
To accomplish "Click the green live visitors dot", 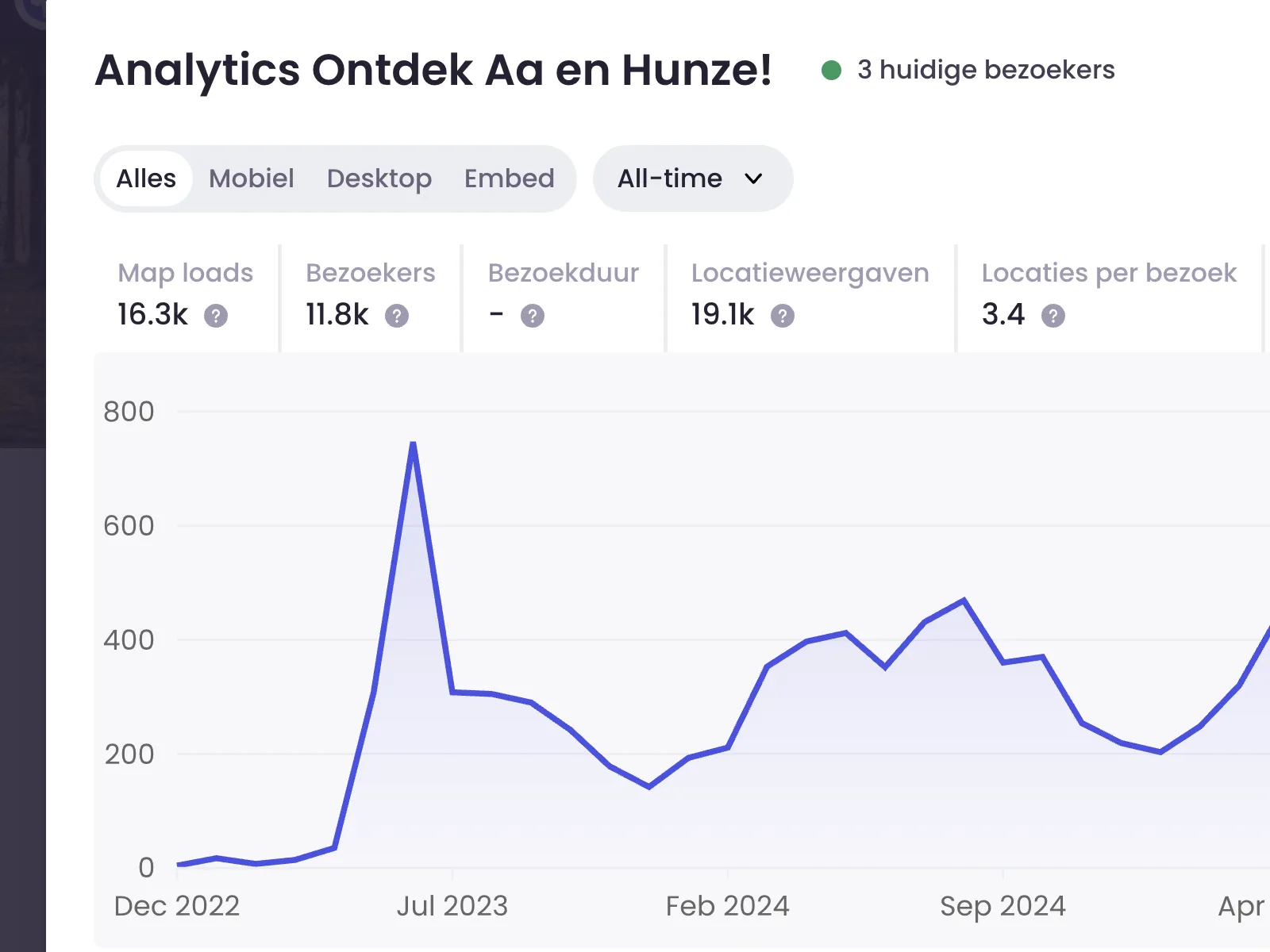I will 830,71.
